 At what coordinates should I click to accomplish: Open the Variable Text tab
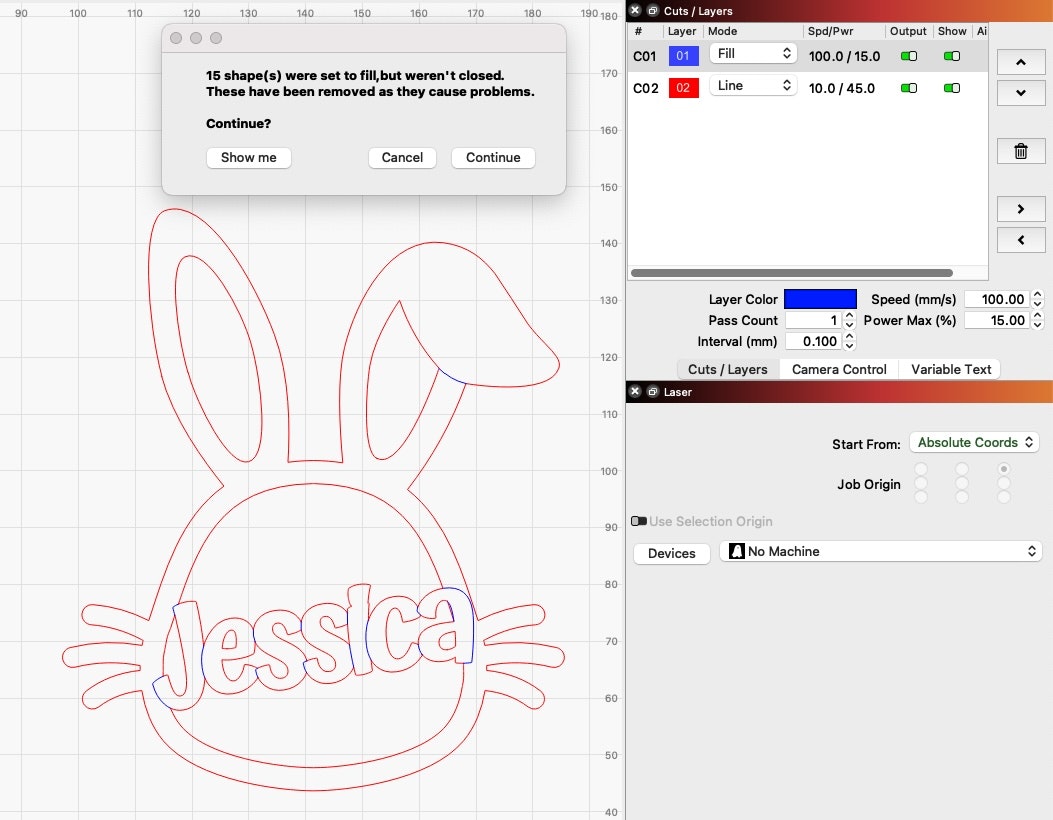tap(949, 369)
